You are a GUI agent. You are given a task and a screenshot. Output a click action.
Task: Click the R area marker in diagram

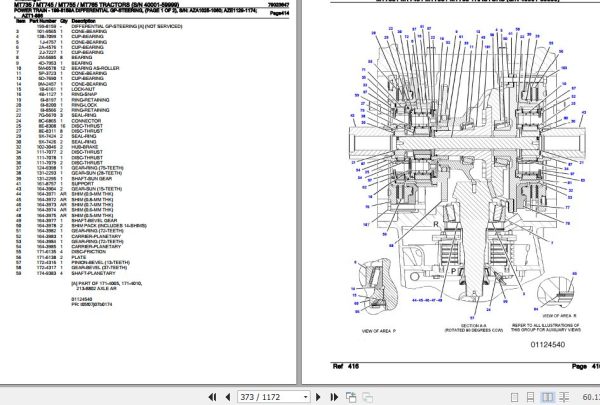[x=435, y=224]
